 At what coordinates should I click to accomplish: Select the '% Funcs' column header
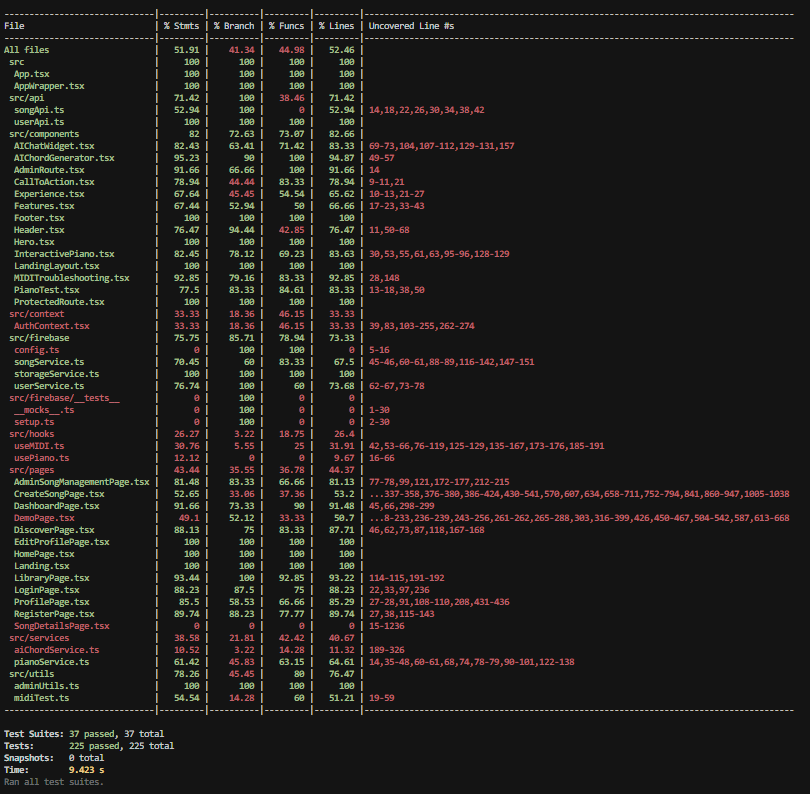pyautogui.click(x=286, y=26)
